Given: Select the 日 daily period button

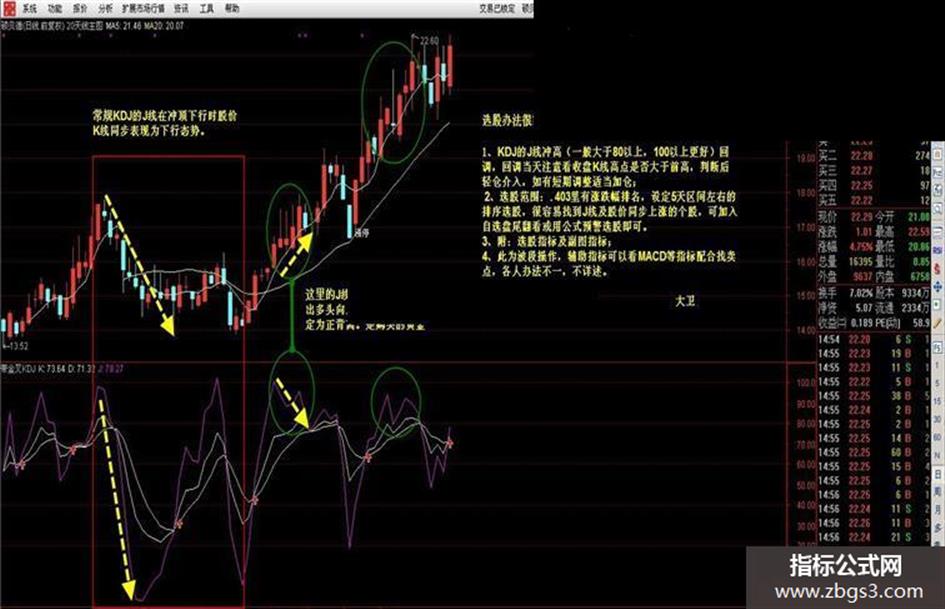Looking at the screenshot, I should [938, 475].
